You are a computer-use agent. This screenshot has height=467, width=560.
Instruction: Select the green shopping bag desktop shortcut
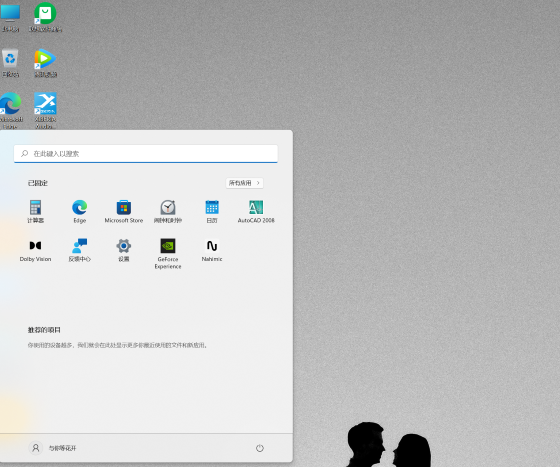(45, 17)
